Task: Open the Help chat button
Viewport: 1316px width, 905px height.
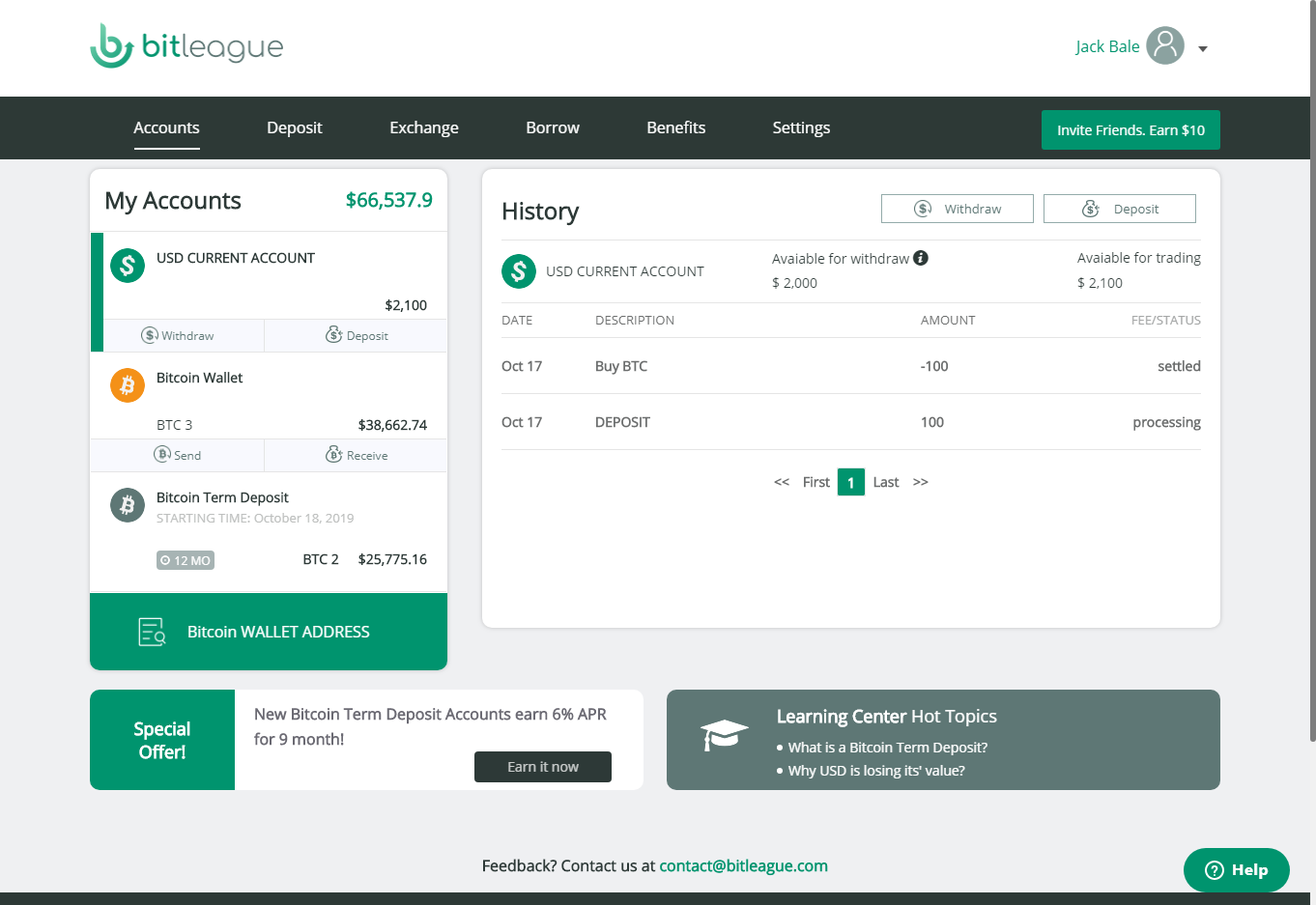Action: tap(1237, 870)
